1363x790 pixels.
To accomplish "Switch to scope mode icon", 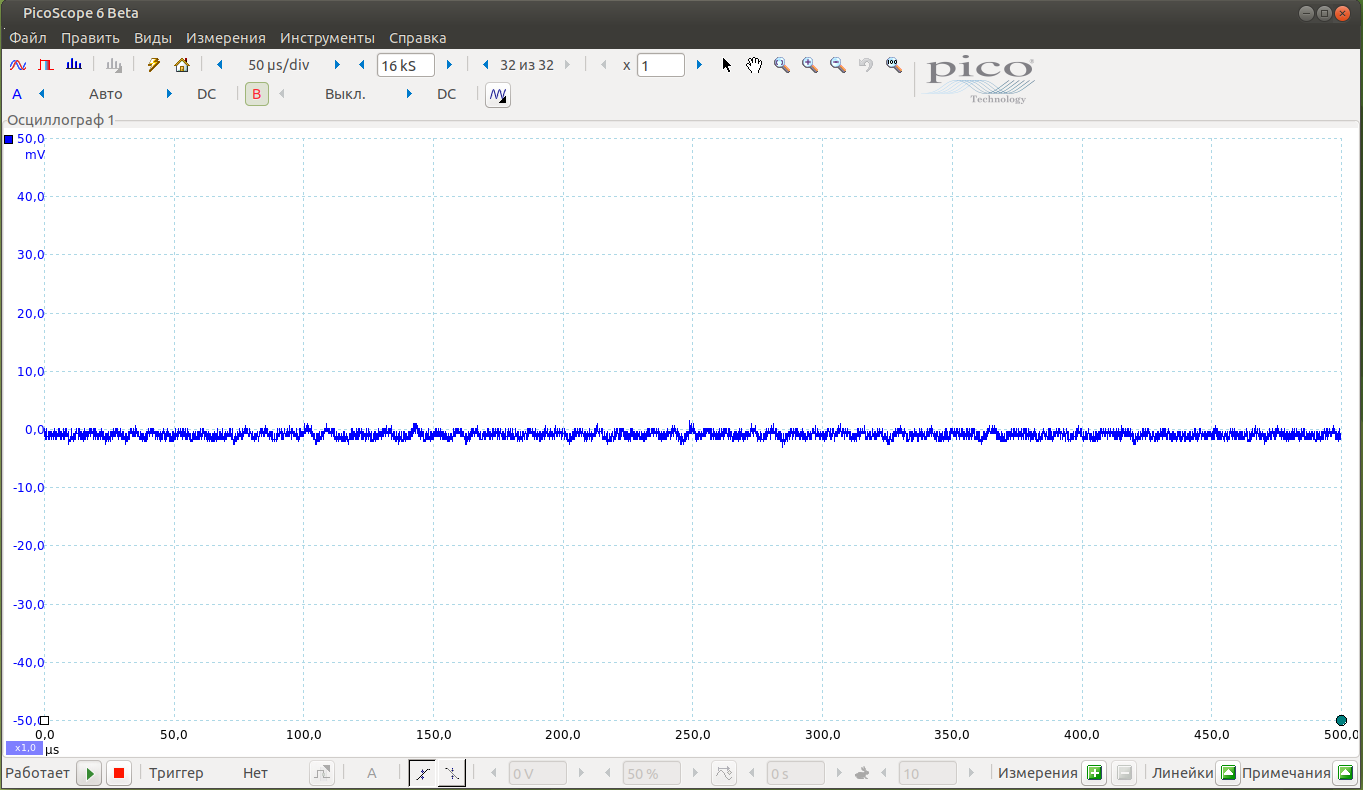I will pos(17,65).
